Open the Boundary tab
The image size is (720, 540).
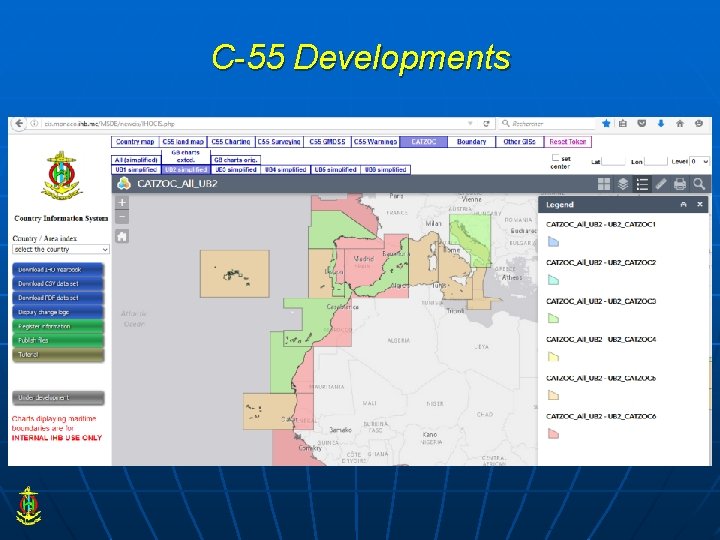click(472, 142)
